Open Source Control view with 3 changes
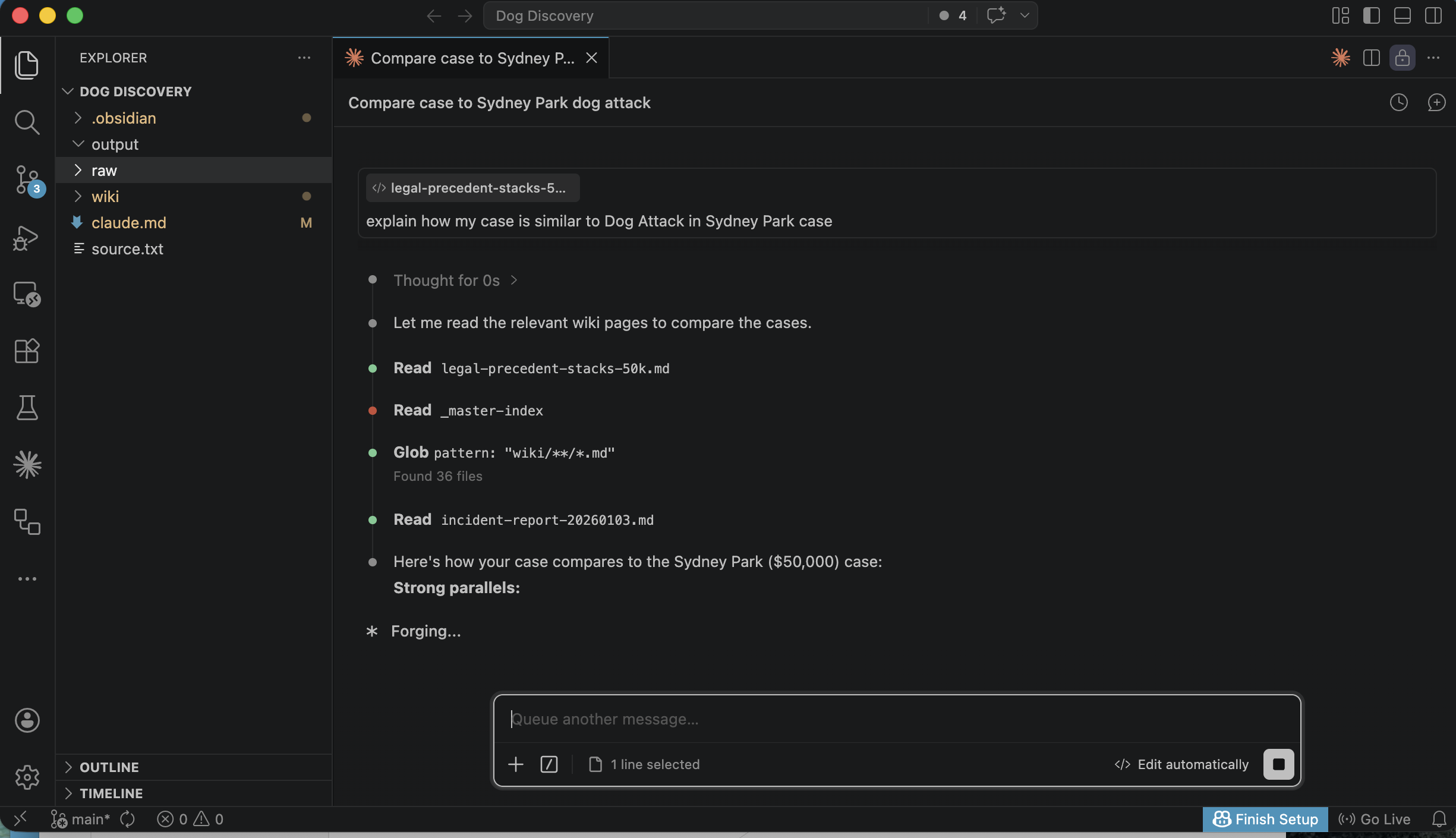The height and width of the screenshot is (838, 1456). [27, 179]
